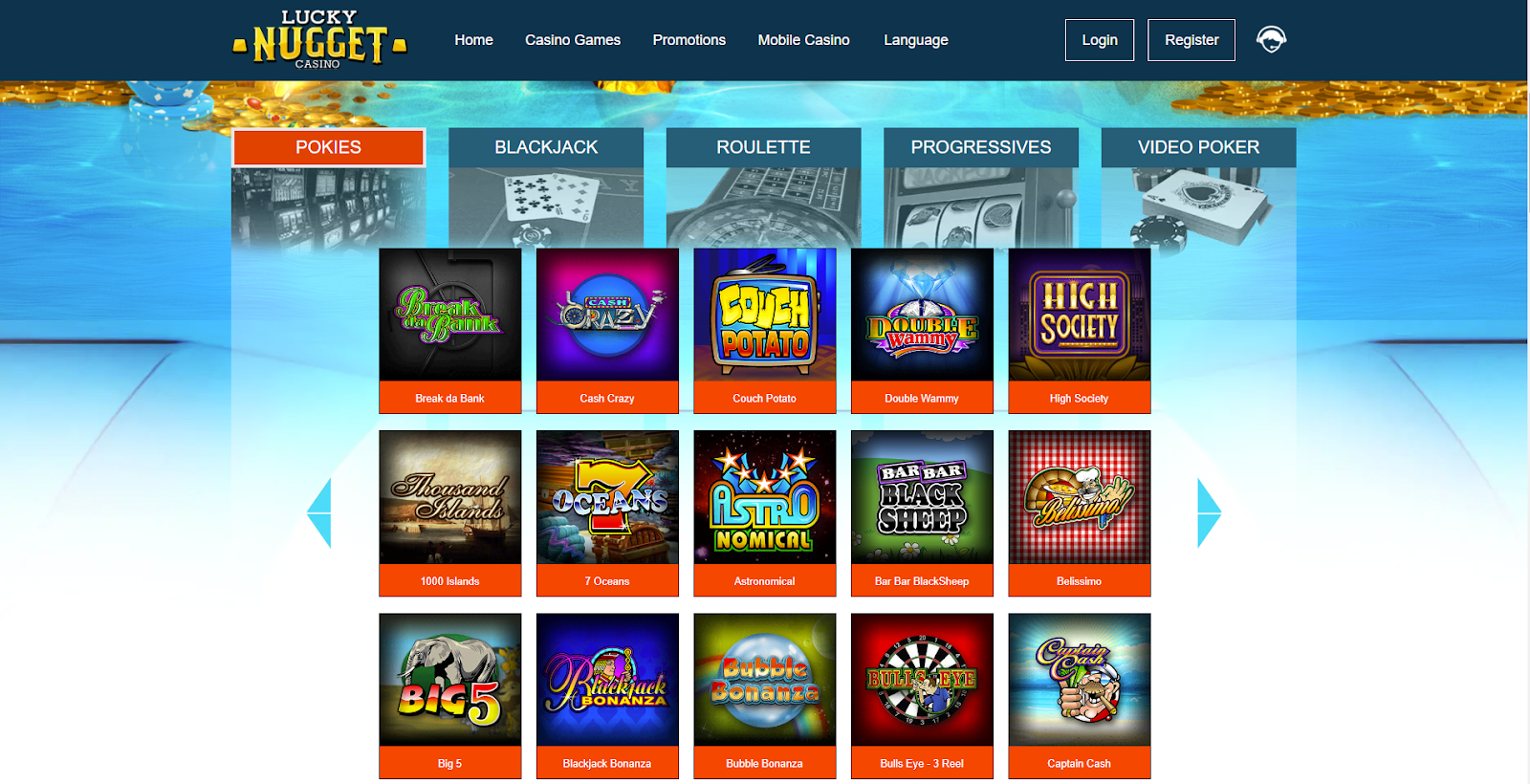Image resolution: width=1530 pixels, height=784 pixels.
Task: Open the Mobile Casino link
Action: [804, 40]
